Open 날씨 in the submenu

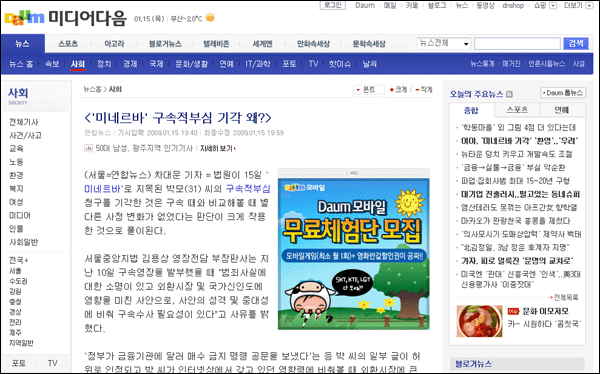click(x=370, y=64)
